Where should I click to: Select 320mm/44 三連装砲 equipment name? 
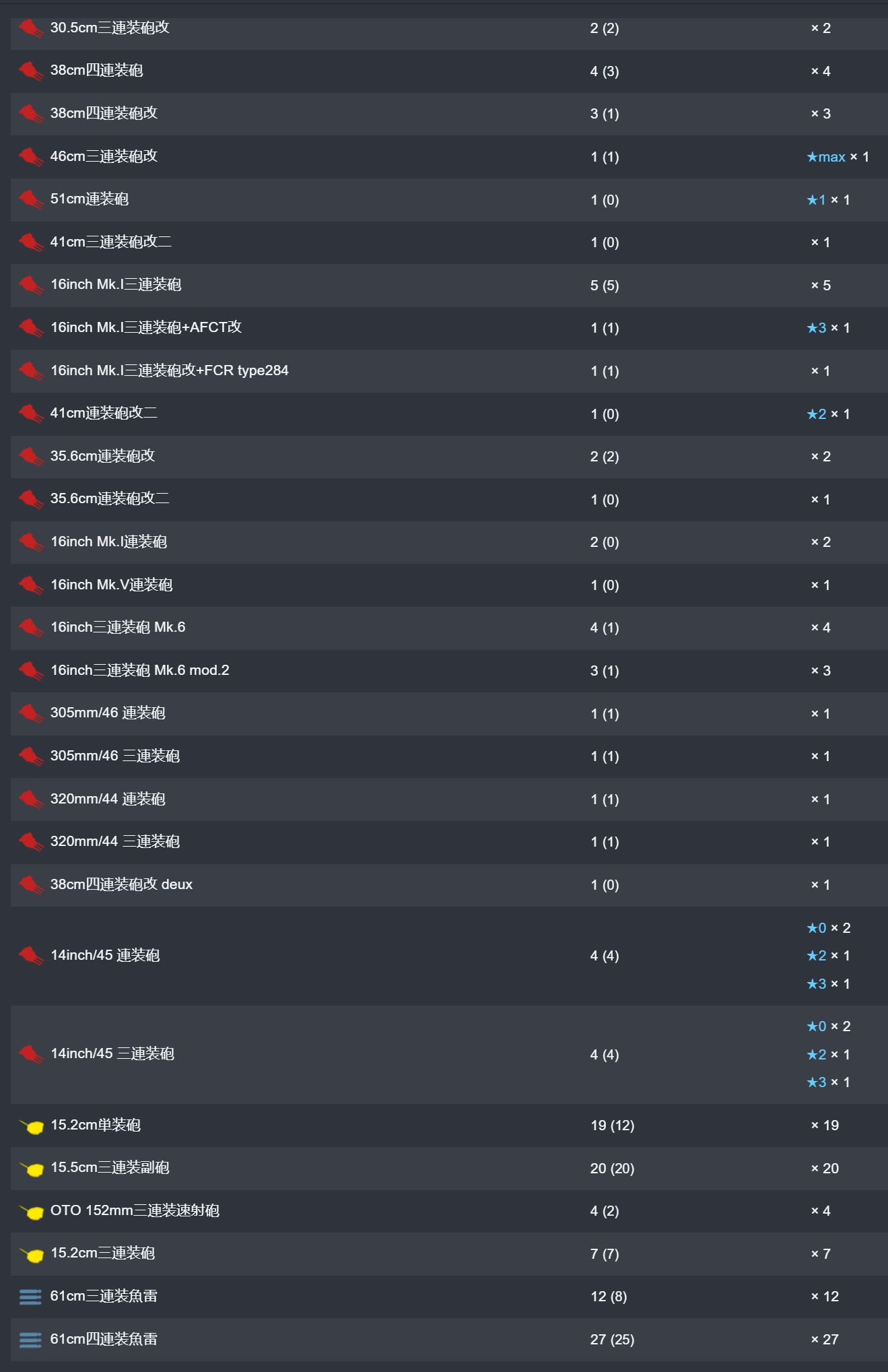tap(115, 842)
